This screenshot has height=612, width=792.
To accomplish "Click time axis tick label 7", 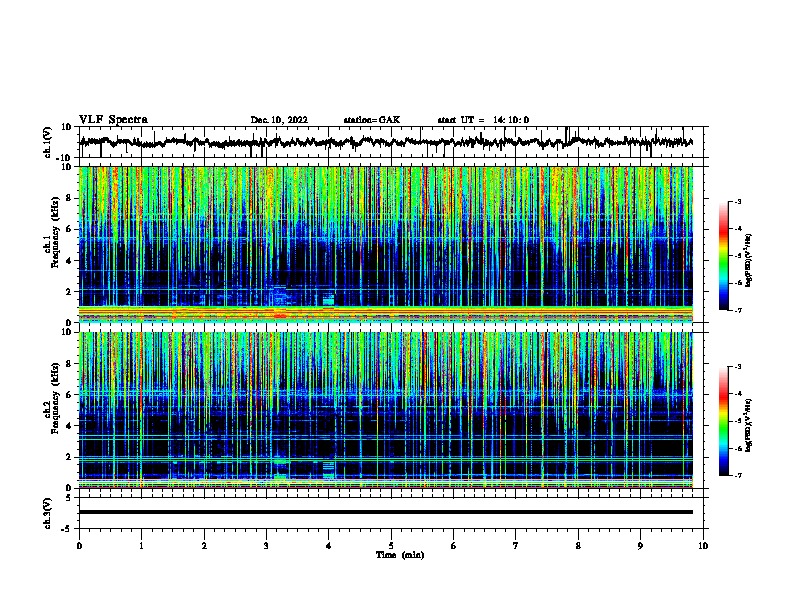I will click(x=516, y=546).
